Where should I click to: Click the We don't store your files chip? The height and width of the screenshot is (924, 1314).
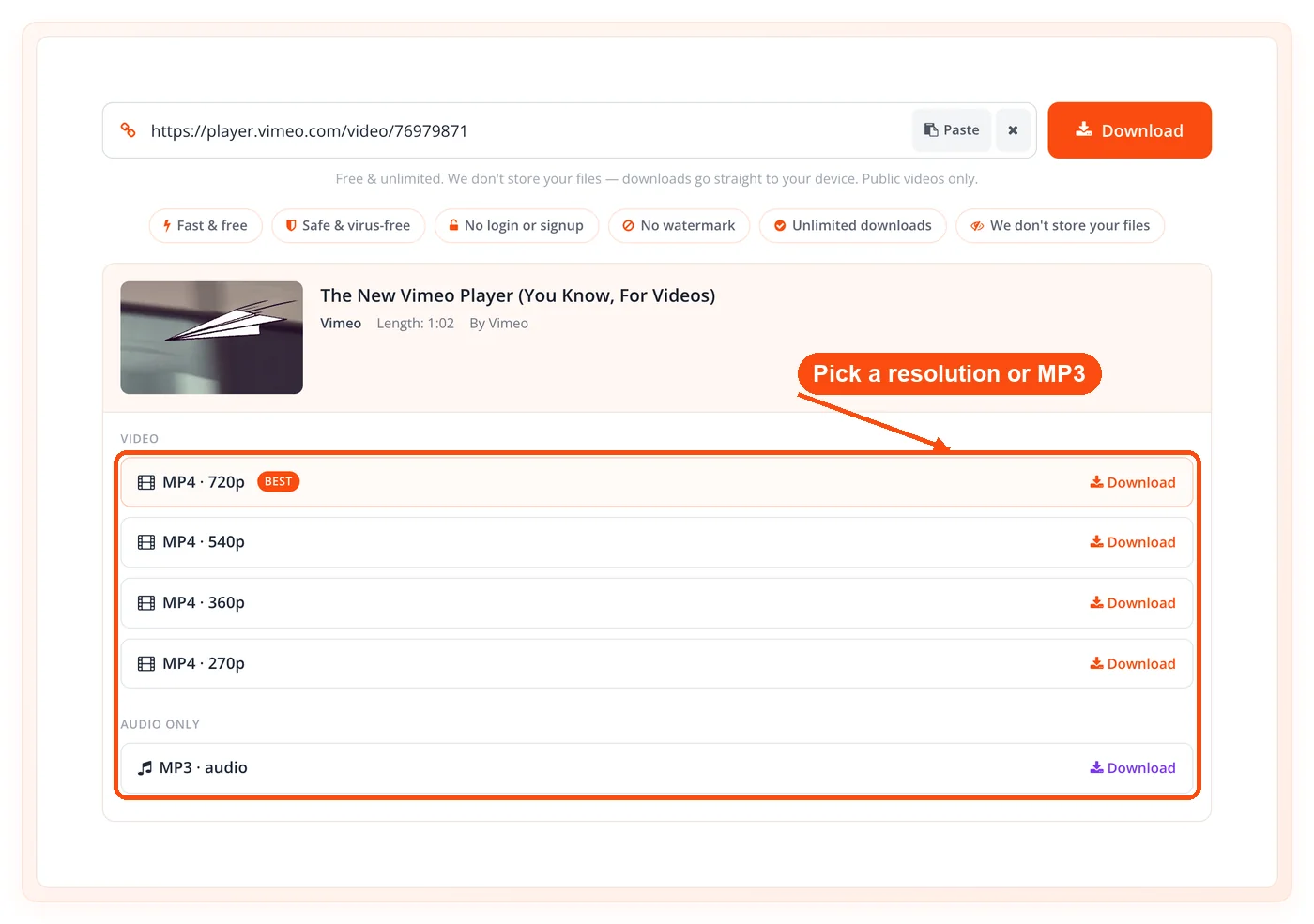(1061, 225)
